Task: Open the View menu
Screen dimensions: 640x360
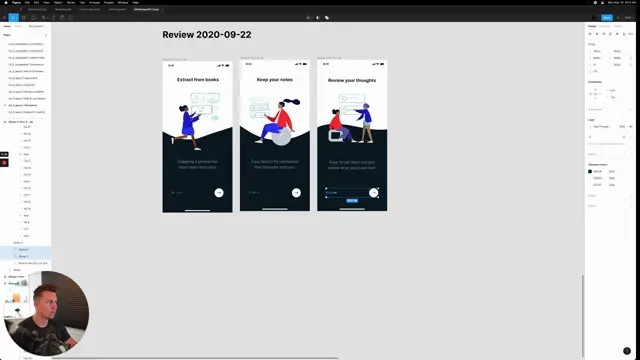Action: (x=46, y=2)
